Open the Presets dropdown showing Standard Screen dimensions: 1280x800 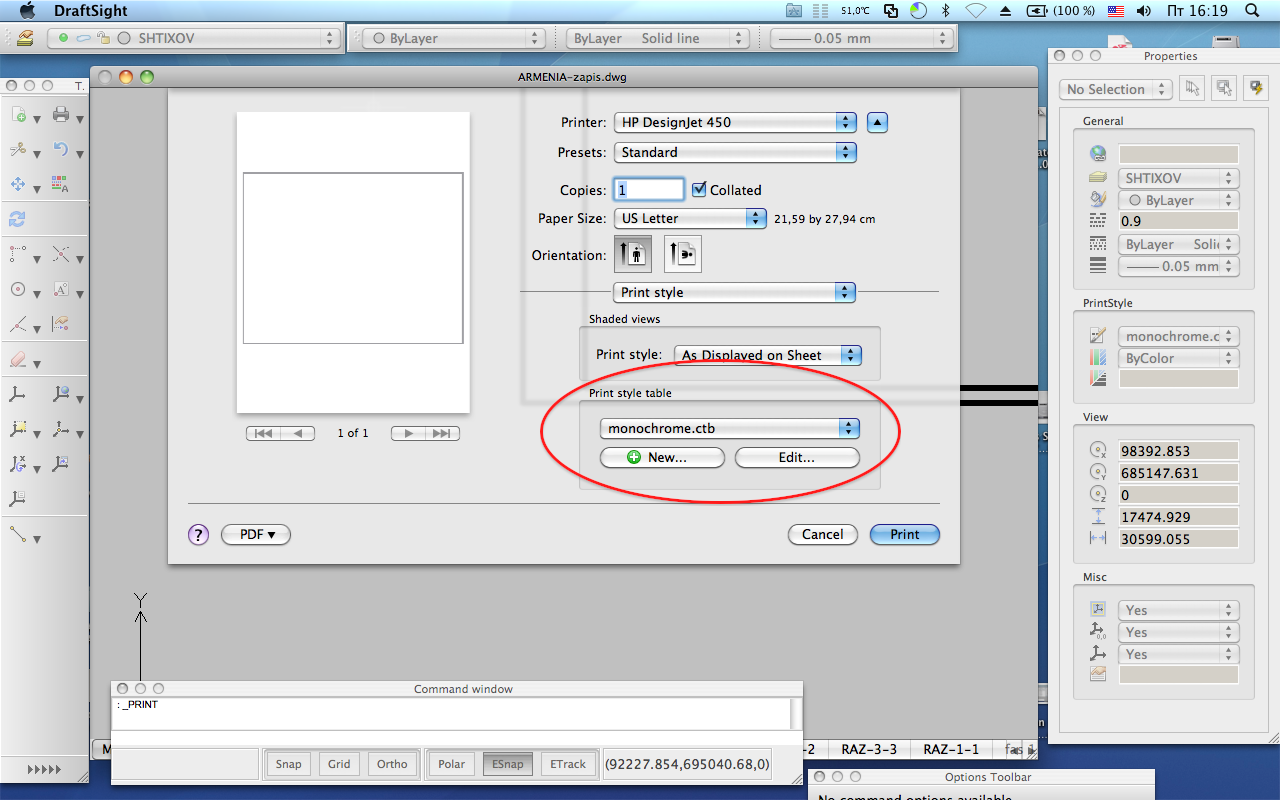pyautogui.click(x=736, y=152)
